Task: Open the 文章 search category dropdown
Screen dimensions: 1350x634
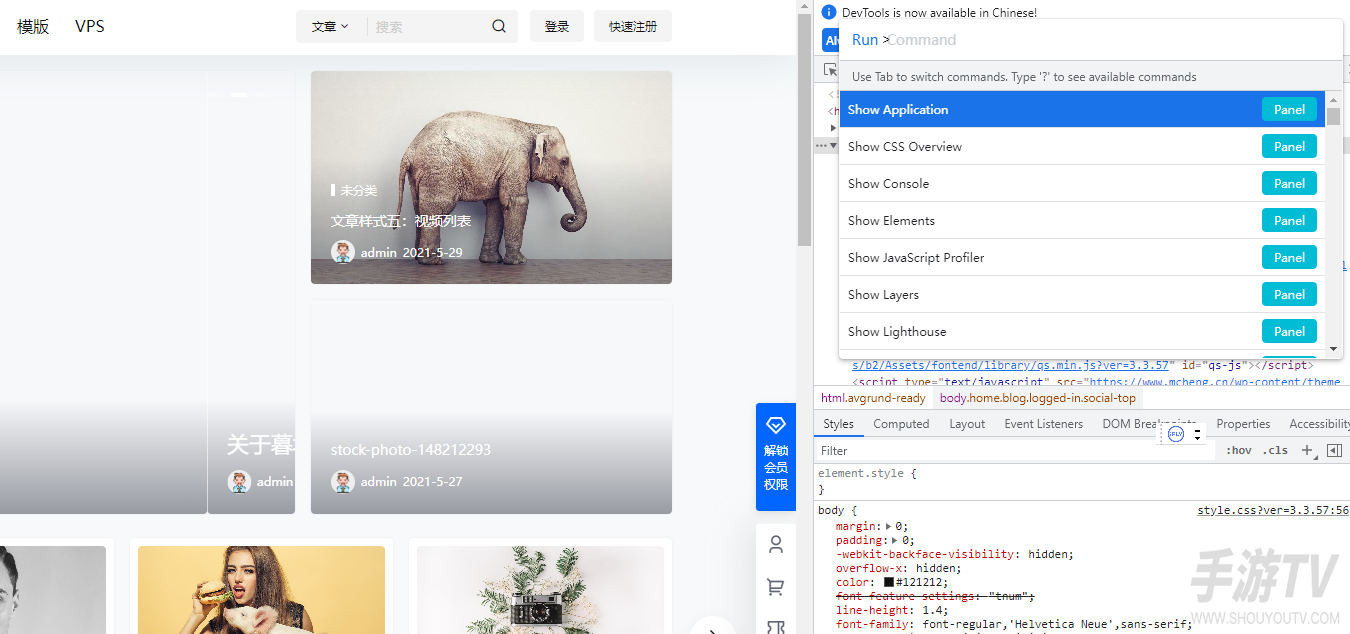Action: click(330, 27)
